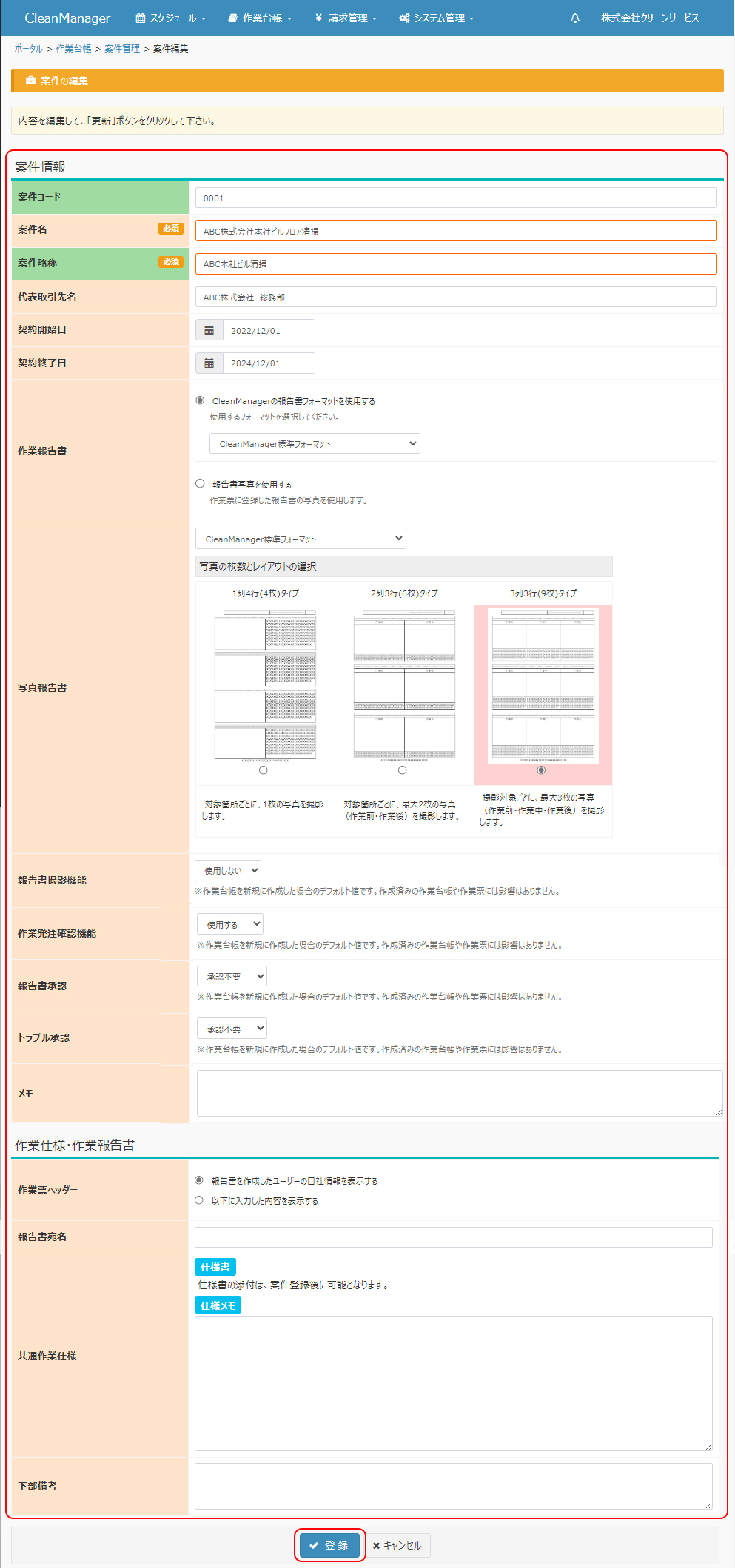Screen dimensions: 735x1568
Task: Click the 3列3行 layout preview thumbnail
Action: [543, 686]
